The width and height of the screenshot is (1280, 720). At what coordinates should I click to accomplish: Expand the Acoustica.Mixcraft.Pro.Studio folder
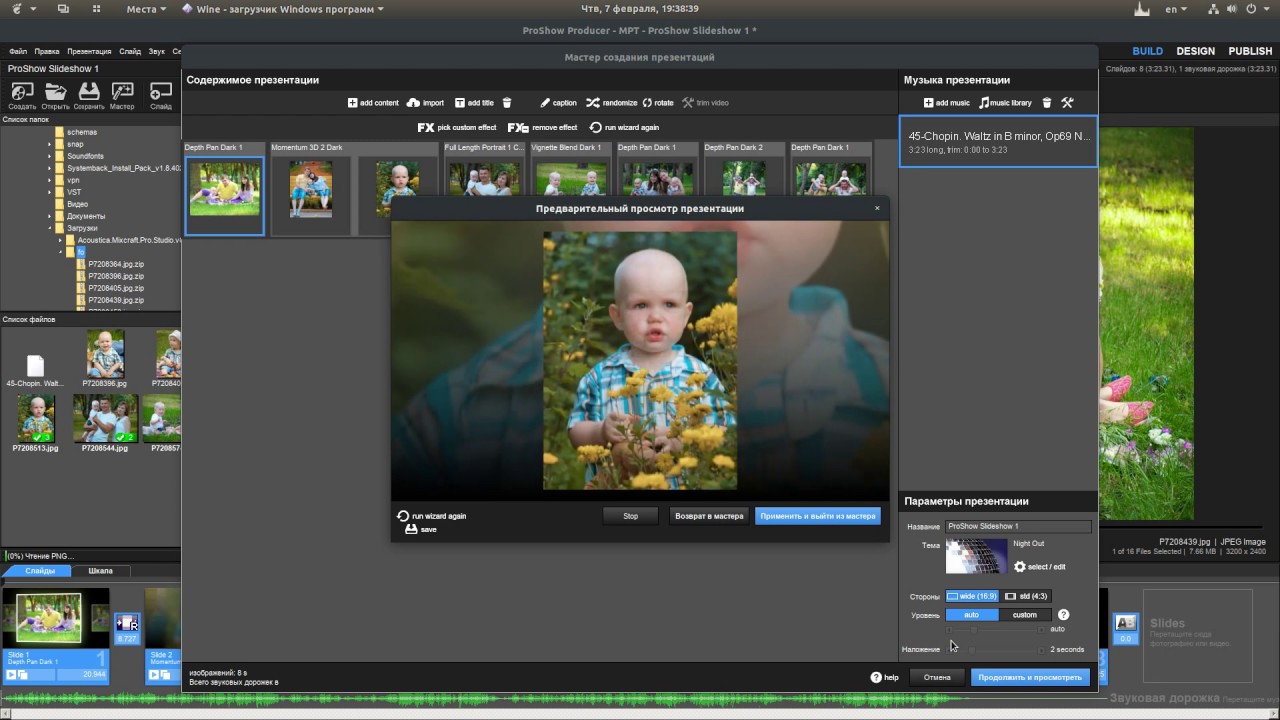[x=60, y=240]
